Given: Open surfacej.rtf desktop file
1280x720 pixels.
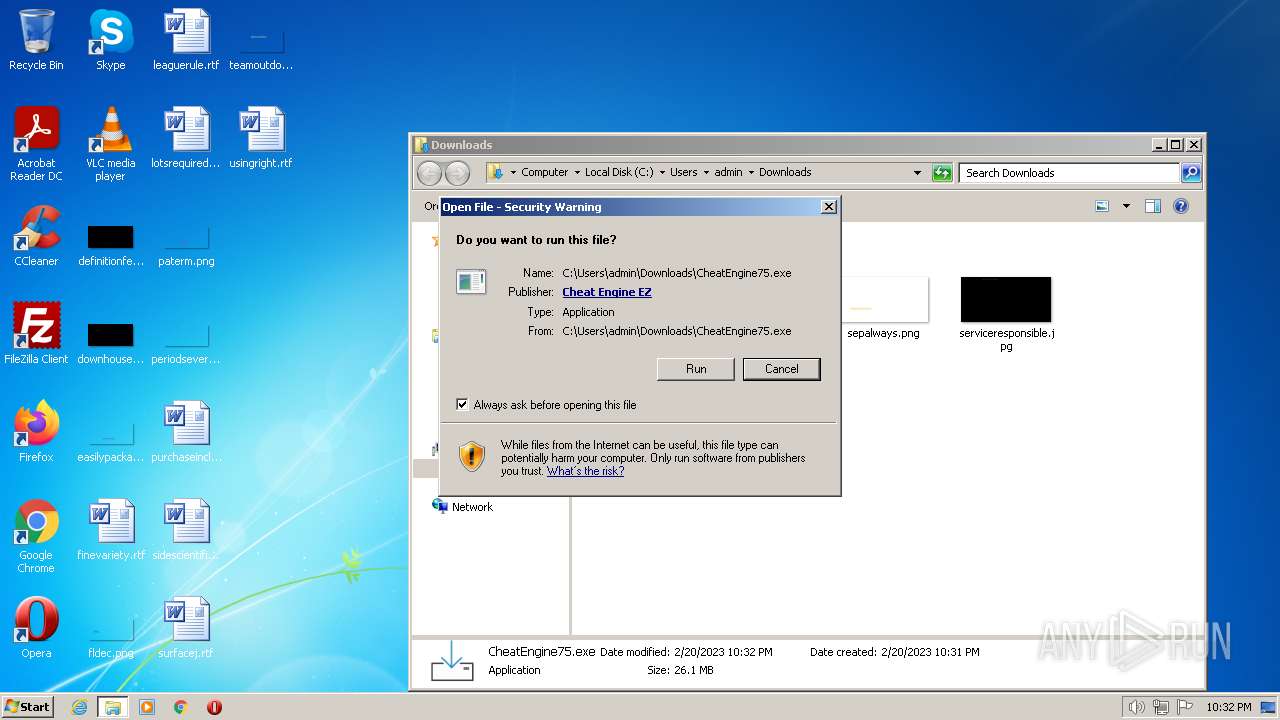Looking at the screenshot, I should pyautogui.click(x=186, y=628).
